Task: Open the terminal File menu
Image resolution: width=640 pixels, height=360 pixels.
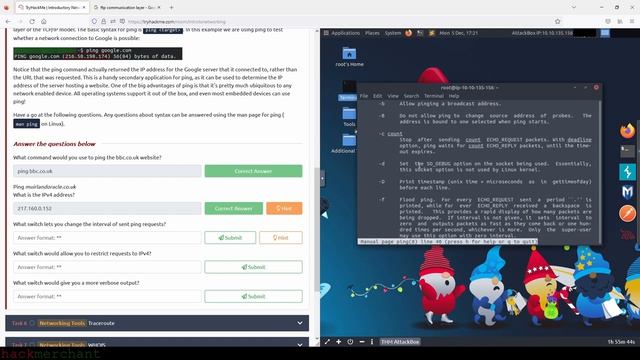Action: 364,96
